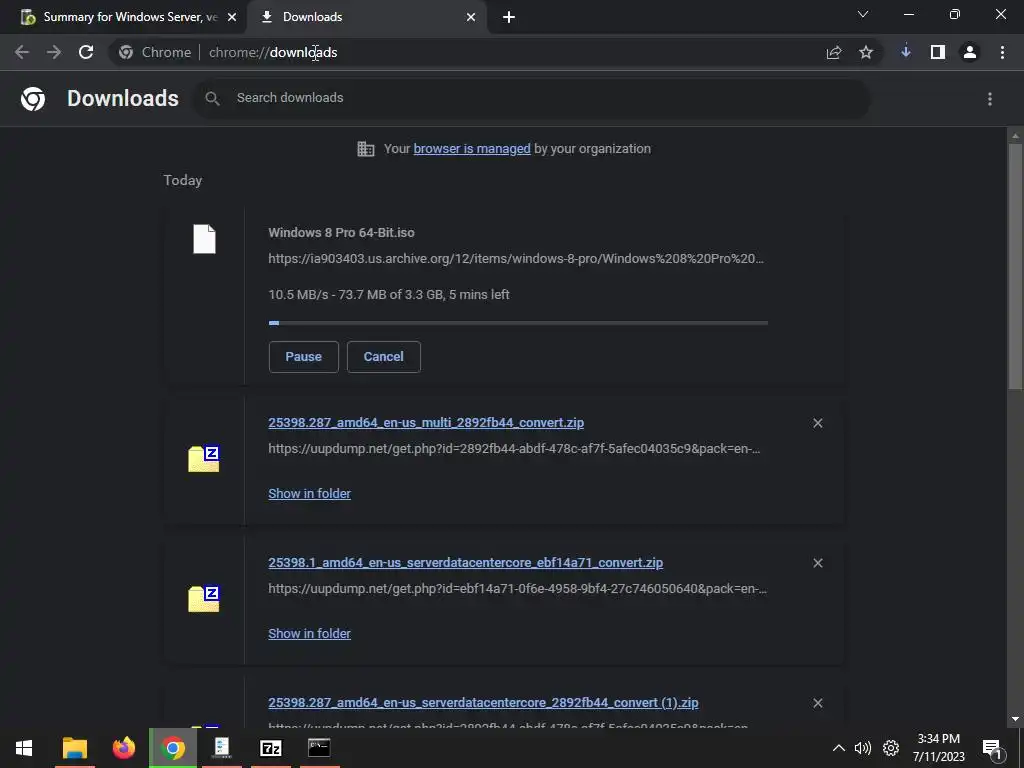This screenshot has width=1024, height=768.
Task: Switch to Chrome in the taskbar
Action: 172,748
